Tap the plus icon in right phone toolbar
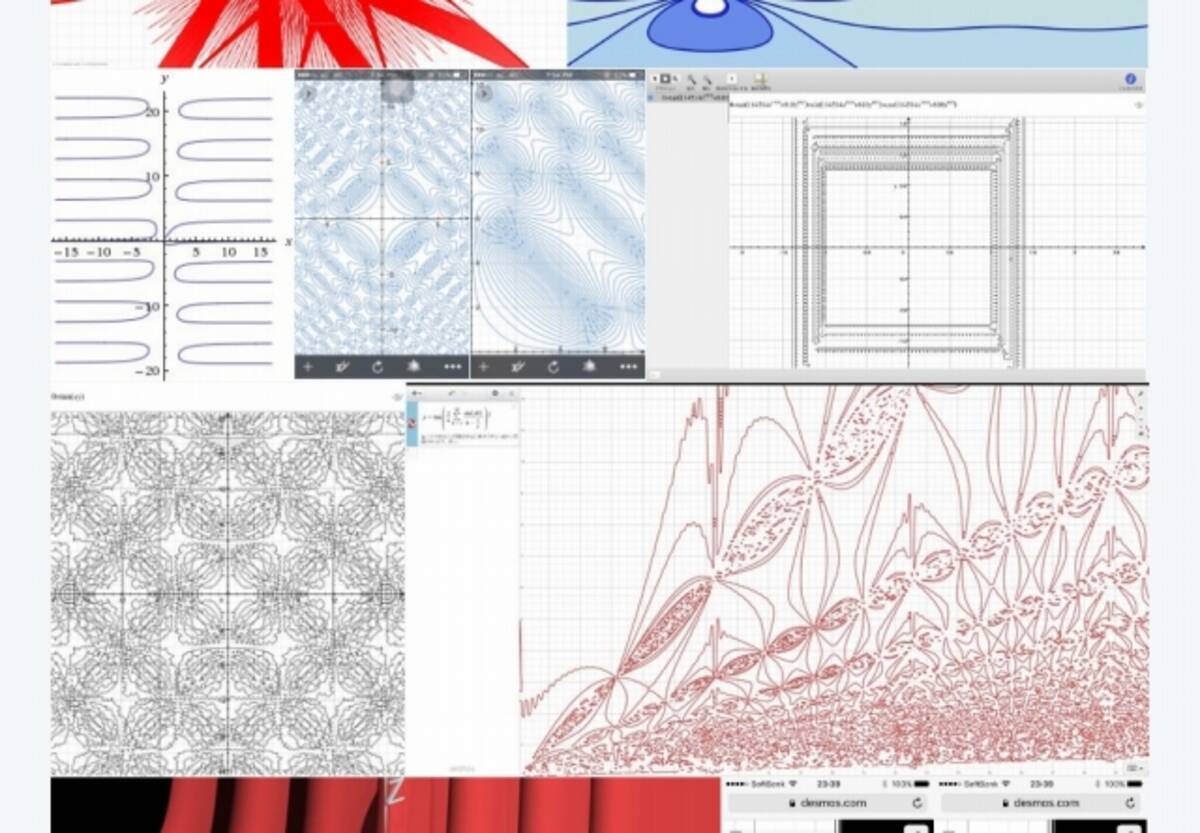1200x833 pixels. 484,367
